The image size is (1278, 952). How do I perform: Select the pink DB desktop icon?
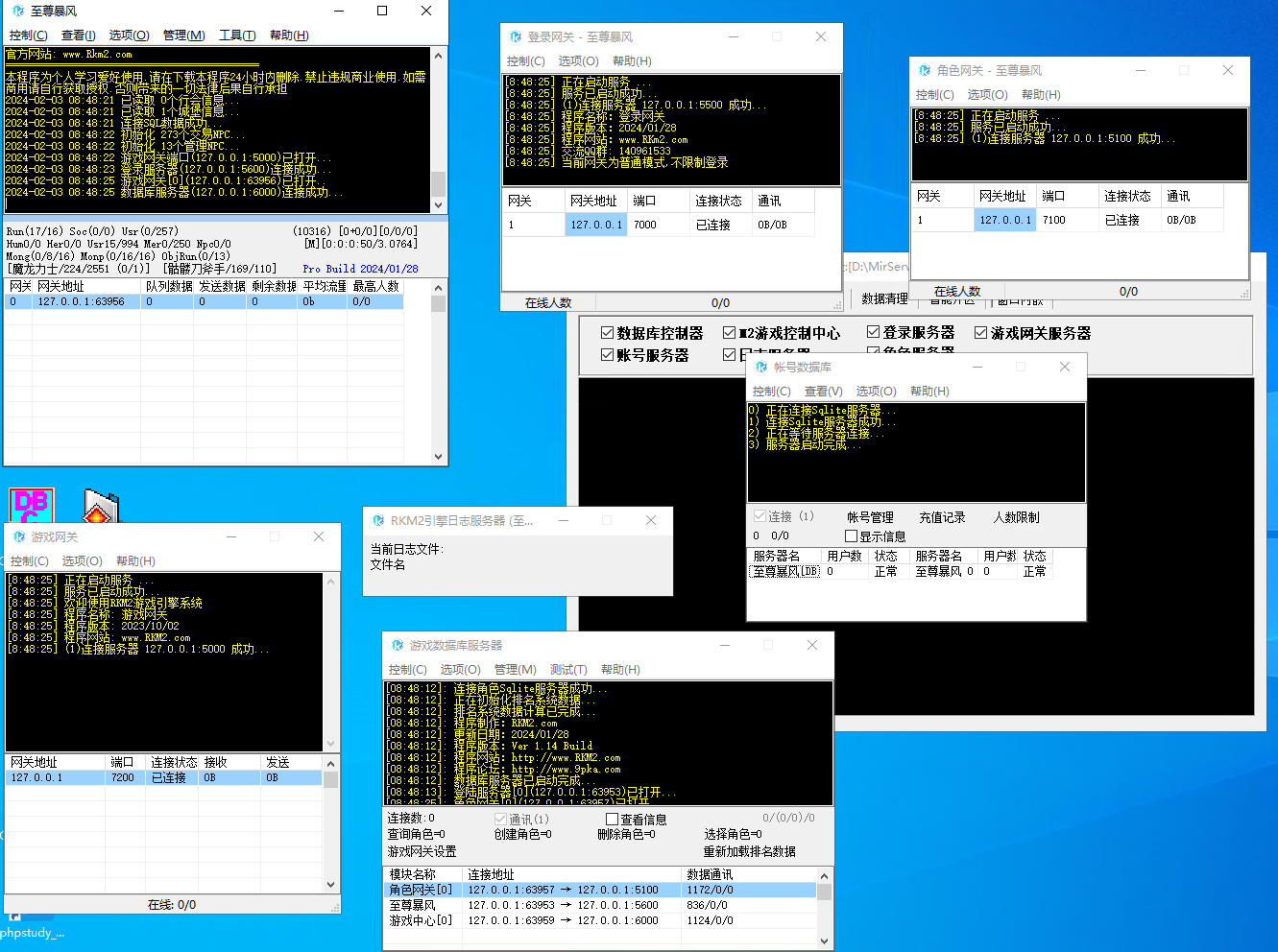coord(31,505)
